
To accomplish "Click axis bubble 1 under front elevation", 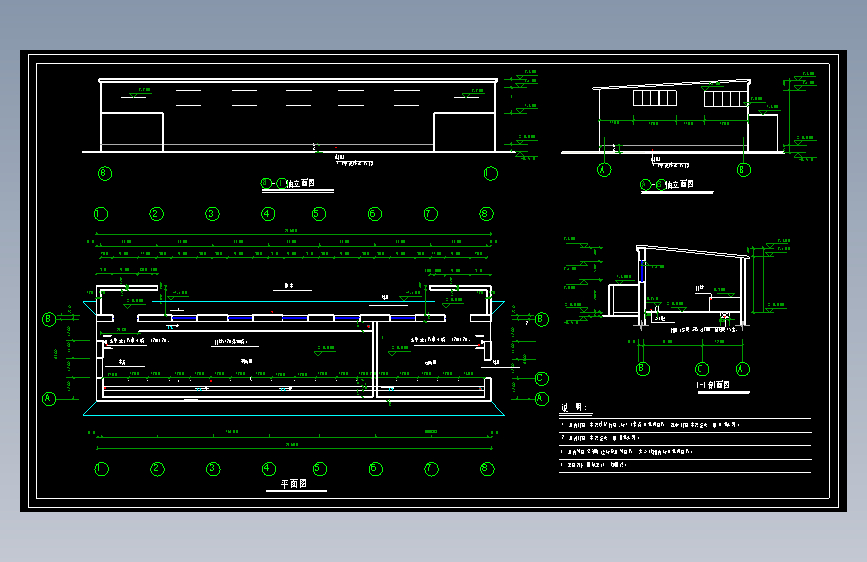I will click(x=490, y=173).
